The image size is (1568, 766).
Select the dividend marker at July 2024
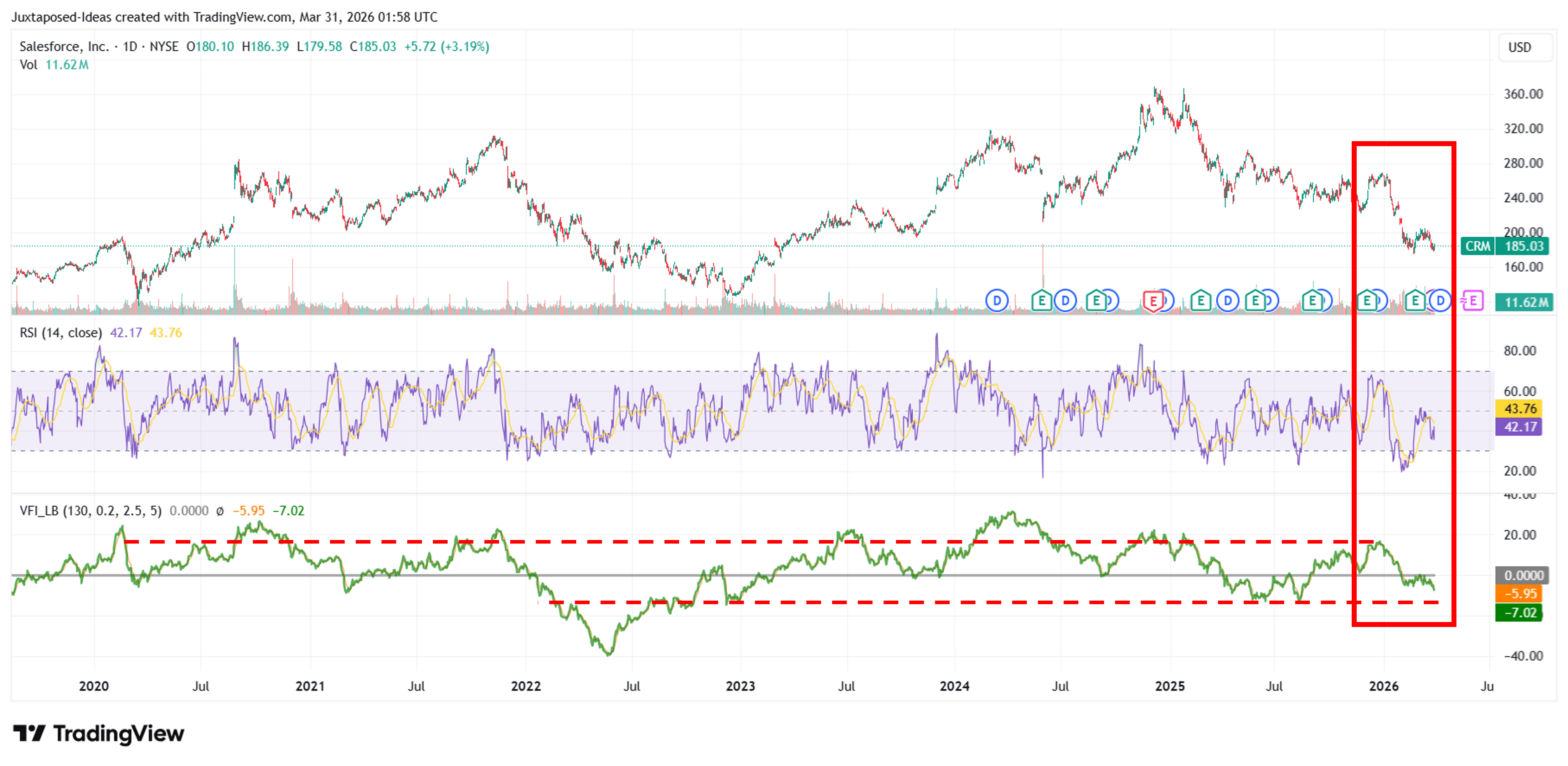[1065, 301]
